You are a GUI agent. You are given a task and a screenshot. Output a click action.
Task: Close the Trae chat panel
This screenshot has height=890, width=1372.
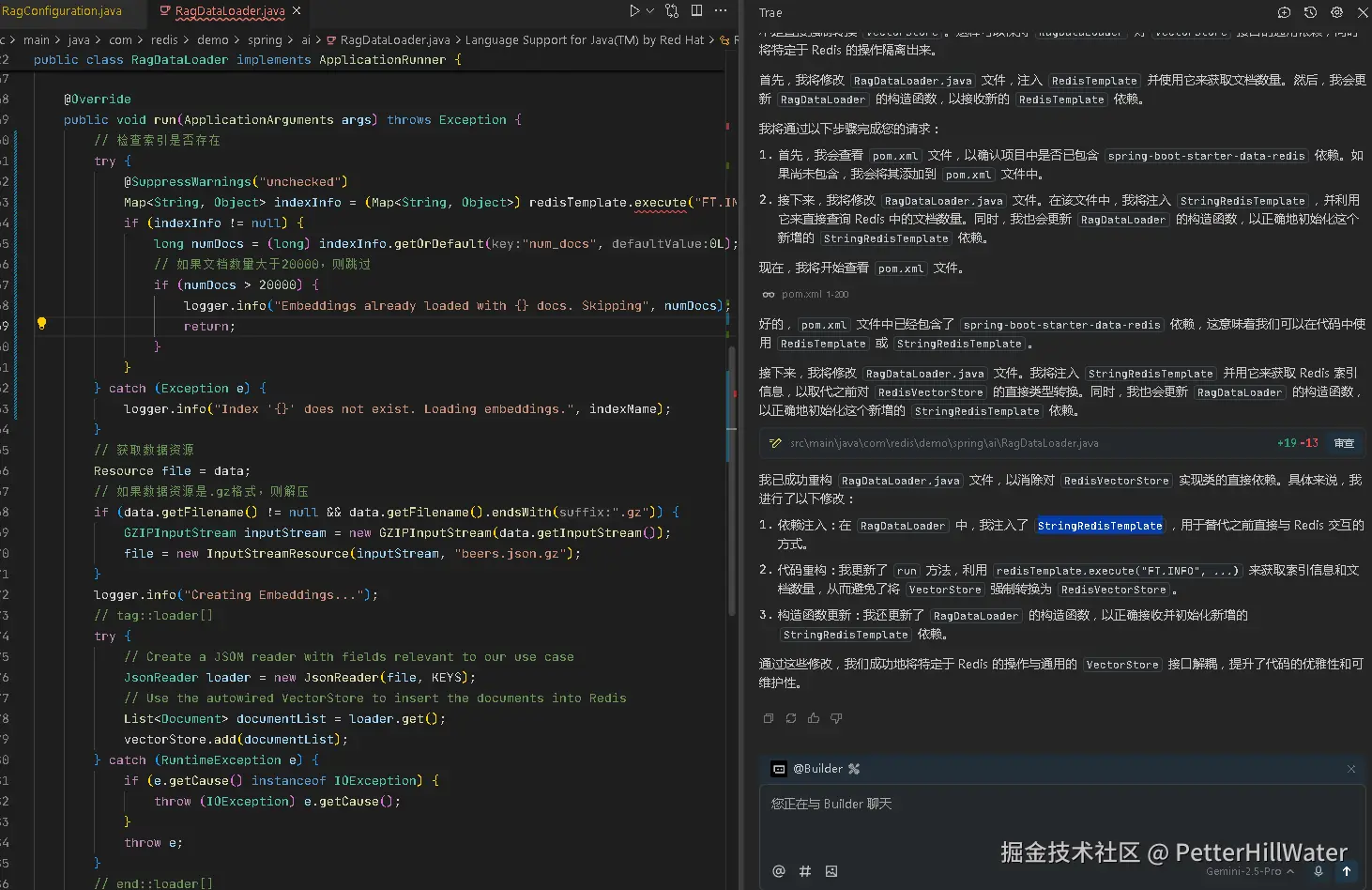pyautogui.click(x=1363, y=12)
